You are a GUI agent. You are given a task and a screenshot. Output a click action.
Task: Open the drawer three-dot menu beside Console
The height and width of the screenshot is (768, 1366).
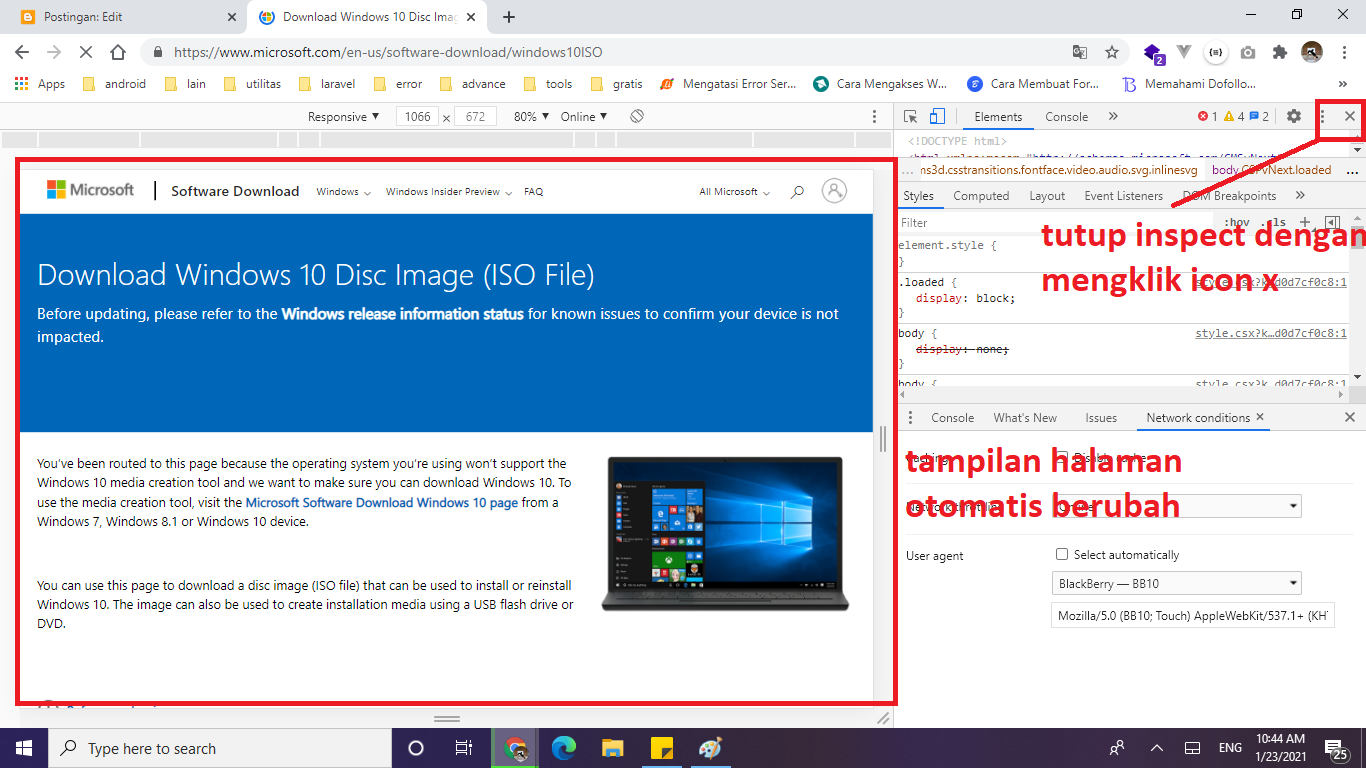[910, 417]
